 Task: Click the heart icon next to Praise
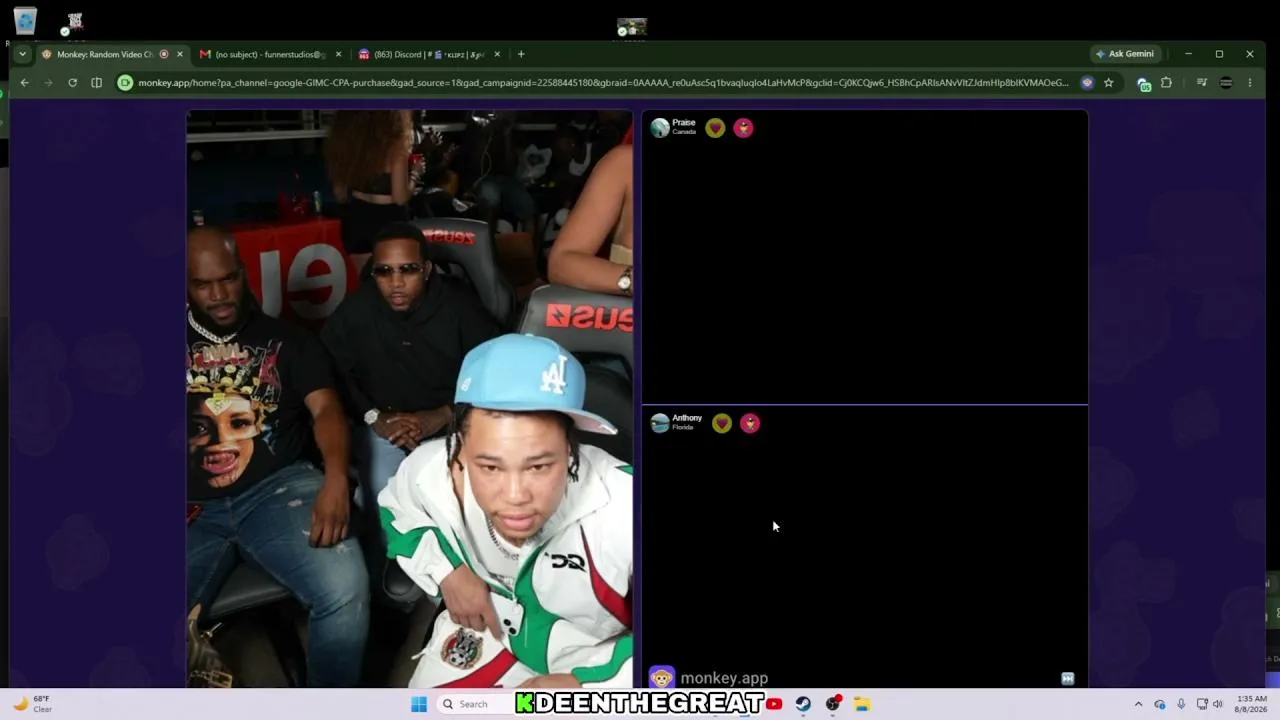[715, 128]
